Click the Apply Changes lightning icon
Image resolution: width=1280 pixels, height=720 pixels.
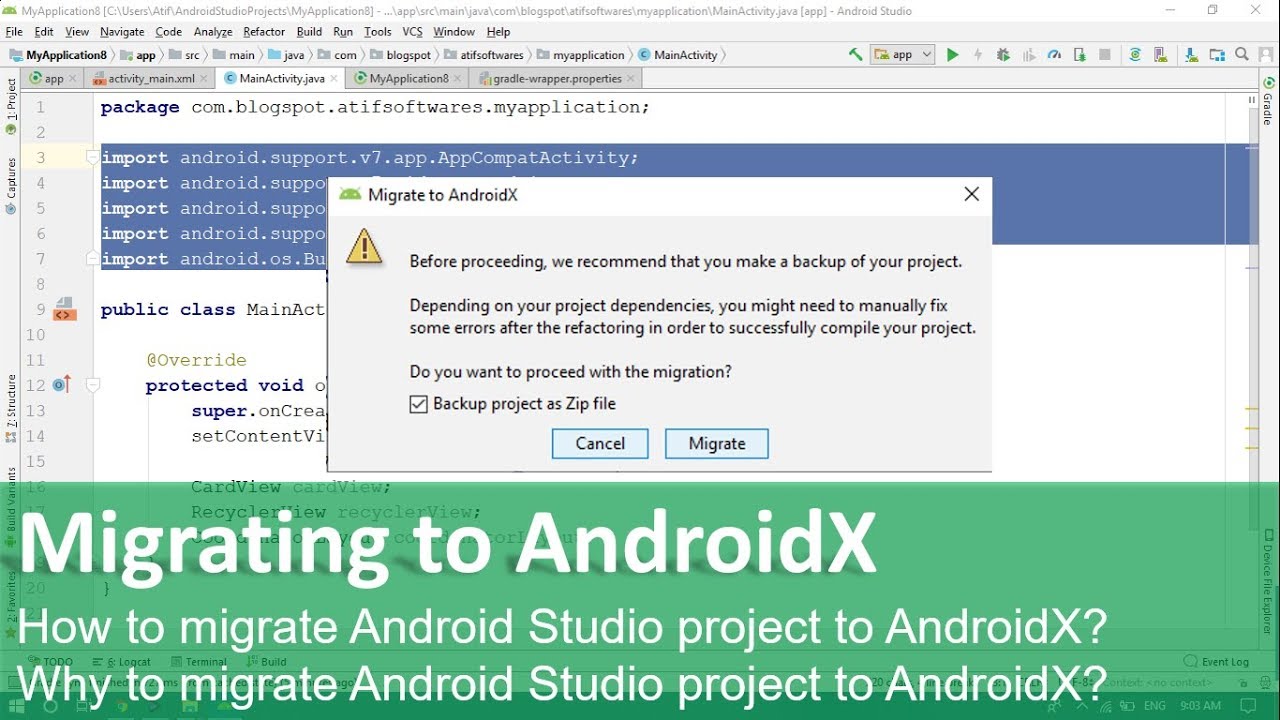[x=978, y=55]
